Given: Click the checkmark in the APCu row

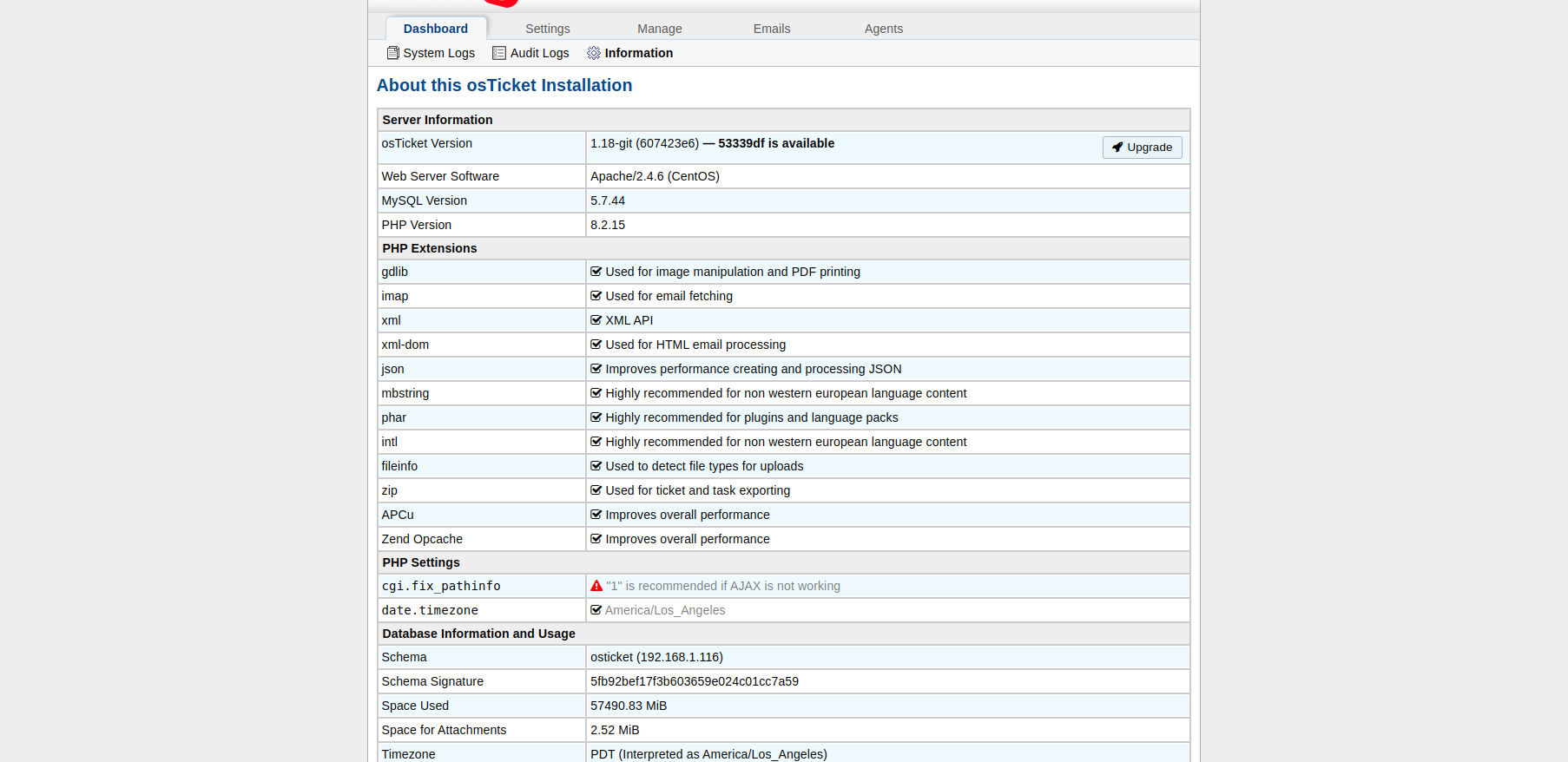Looking at the screenshot, I should coord(596,515).
